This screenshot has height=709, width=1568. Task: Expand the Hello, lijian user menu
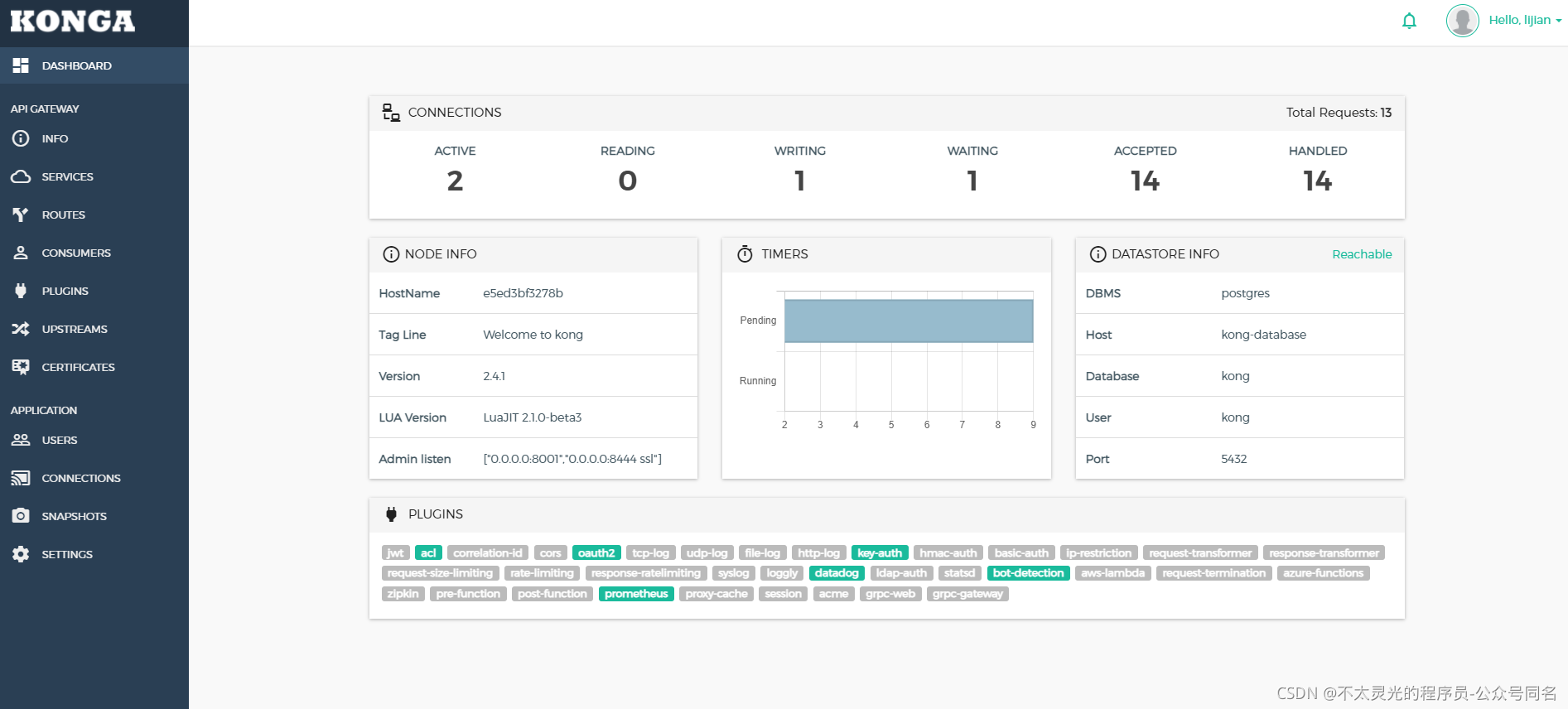tap(1525, 20)
